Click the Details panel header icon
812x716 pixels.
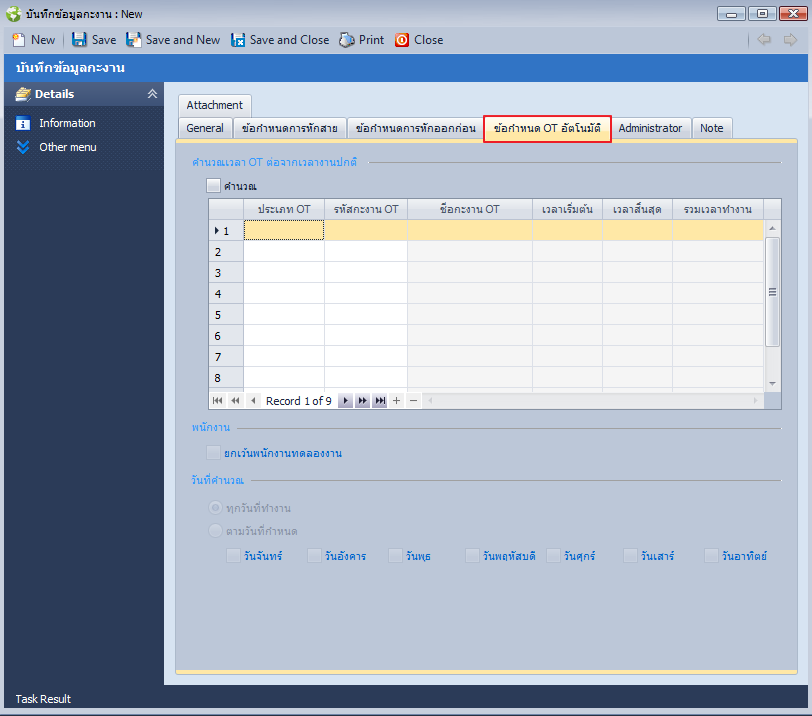(23, 94)
